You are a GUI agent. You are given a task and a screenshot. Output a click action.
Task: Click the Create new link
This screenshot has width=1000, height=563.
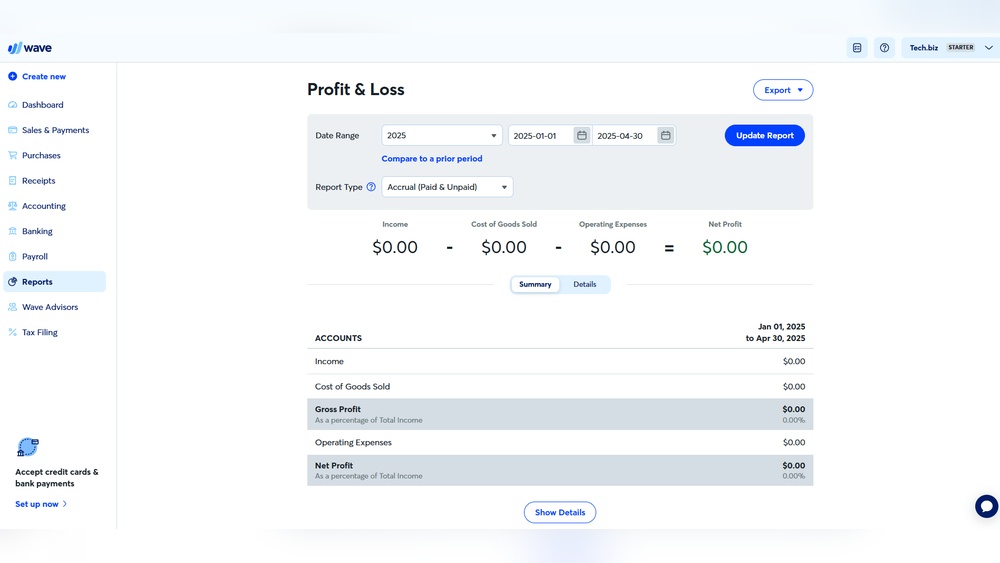pos(44,77)
